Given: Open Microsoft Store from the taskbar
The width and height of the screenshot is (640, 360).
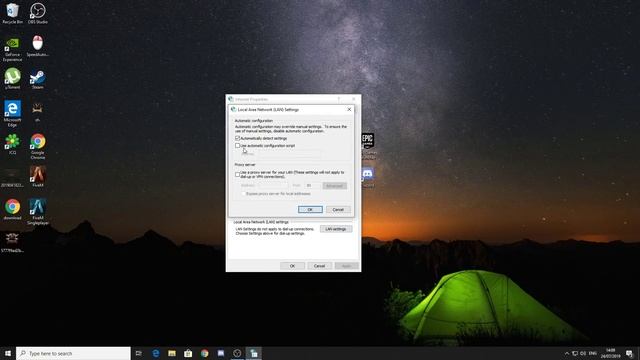Looking at the screenshot, I should click(188, 353).
